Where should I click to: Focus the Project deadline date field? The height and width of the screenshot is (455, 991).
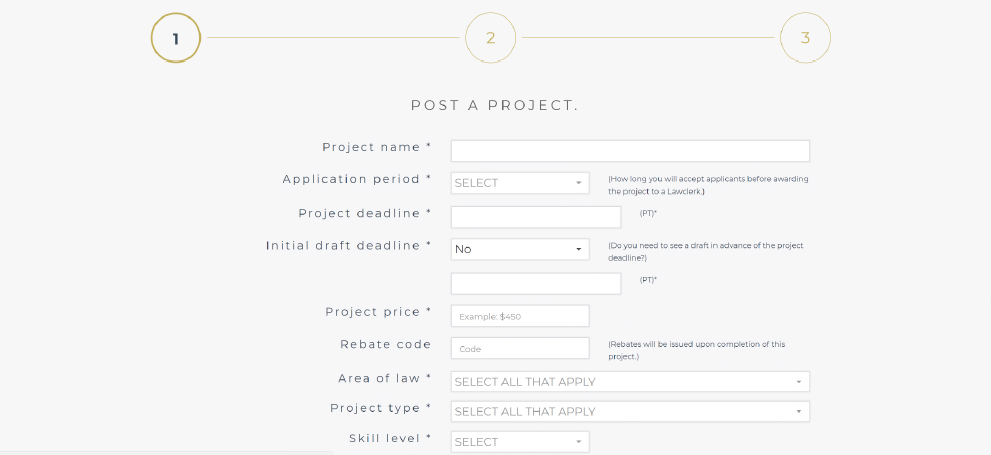[536, 217]
